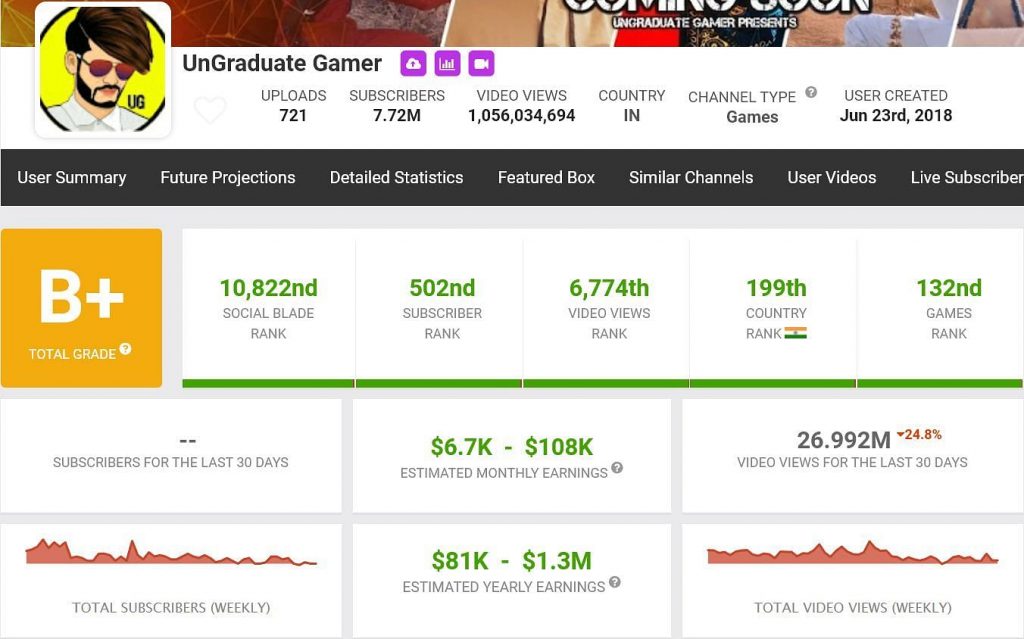This screenshot has width=1024, height=639.
Task: Click the India flag under Country Rank
Action: click(x=795, y=333)
